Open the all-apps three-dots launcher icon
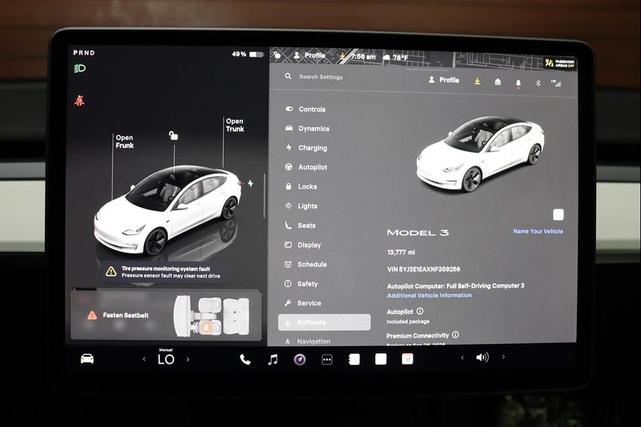 tap(327, 360)
